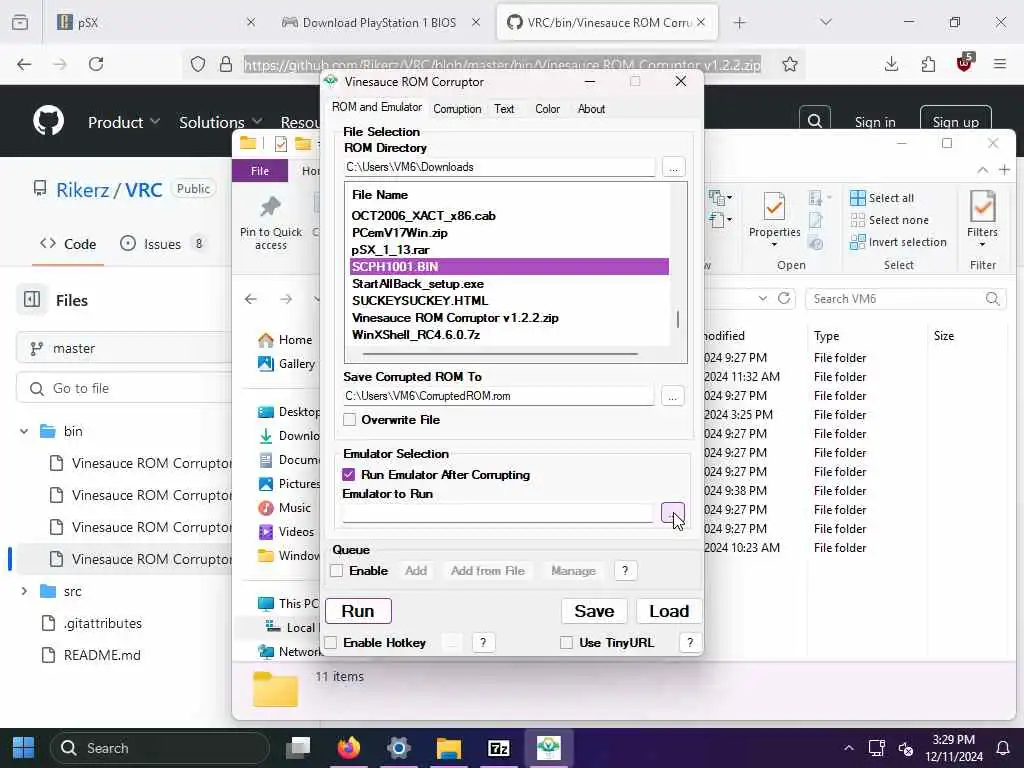Switch to the Corruption tab

pos(457,109)
